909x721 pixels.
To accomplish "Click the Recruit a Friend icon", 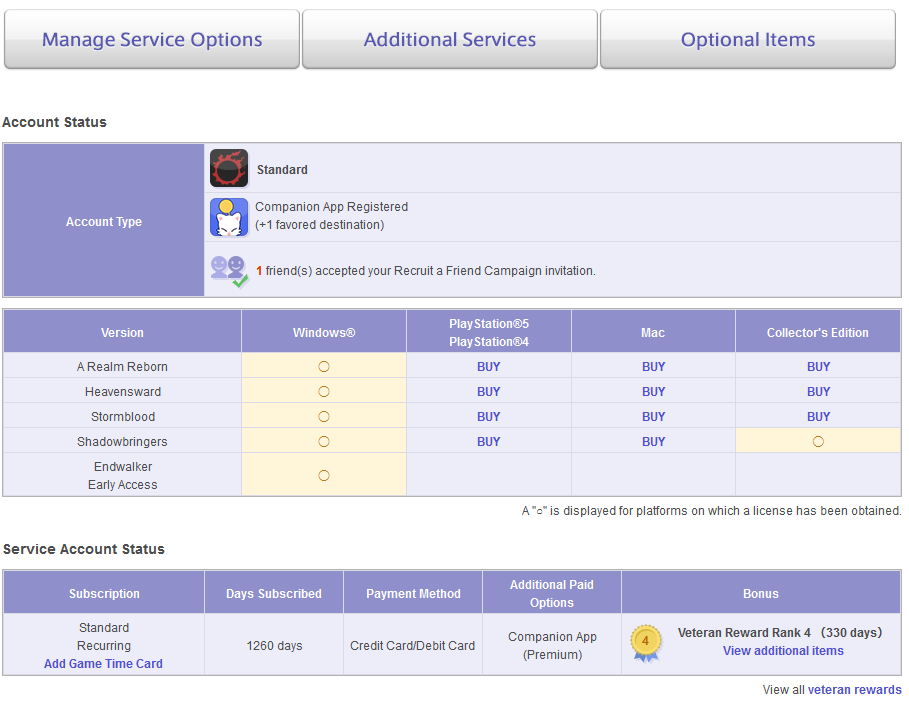I will [230, 271].
